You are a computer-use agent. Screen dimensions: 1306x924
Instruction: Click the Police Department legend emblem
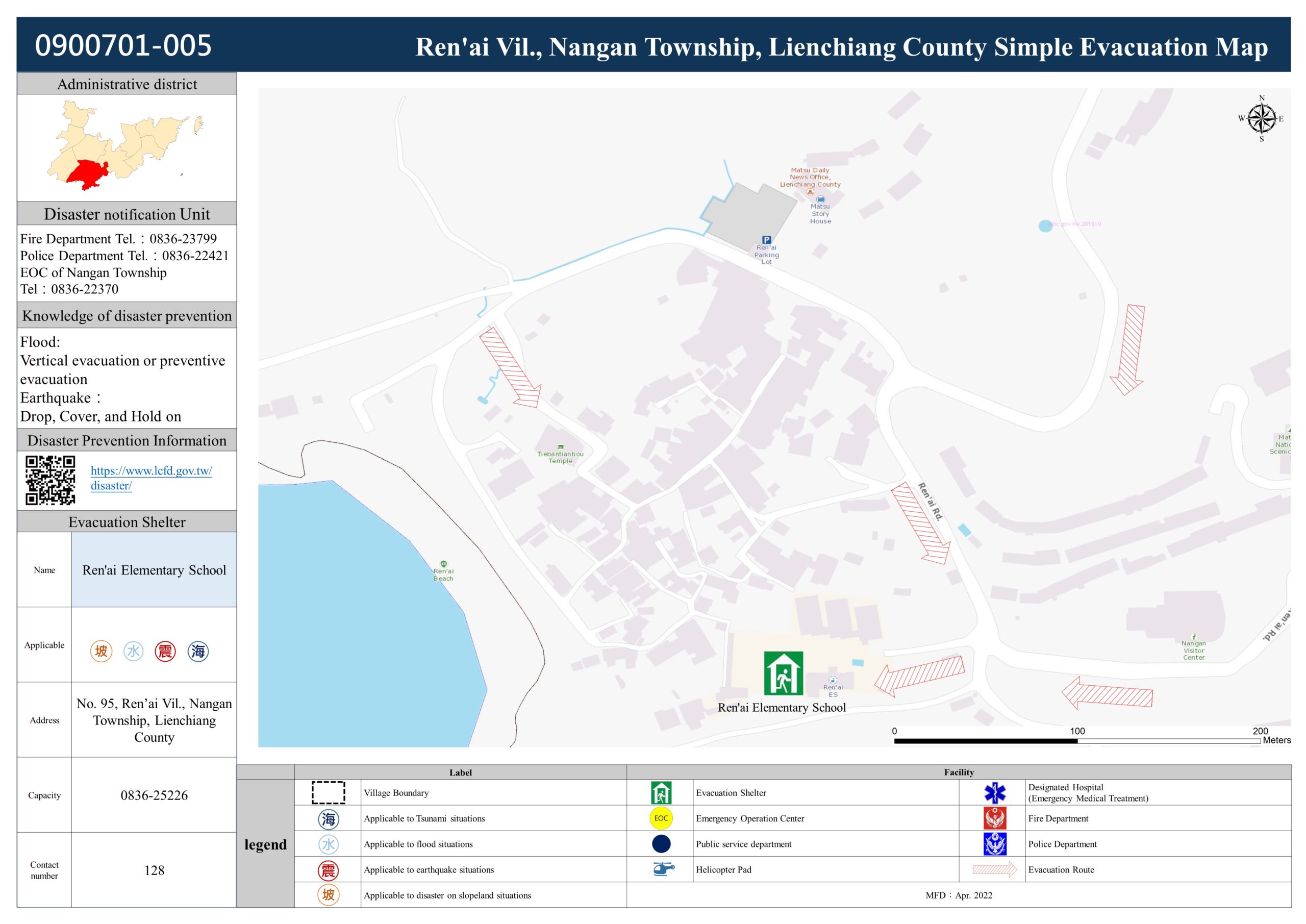click(x=994, y=844)
